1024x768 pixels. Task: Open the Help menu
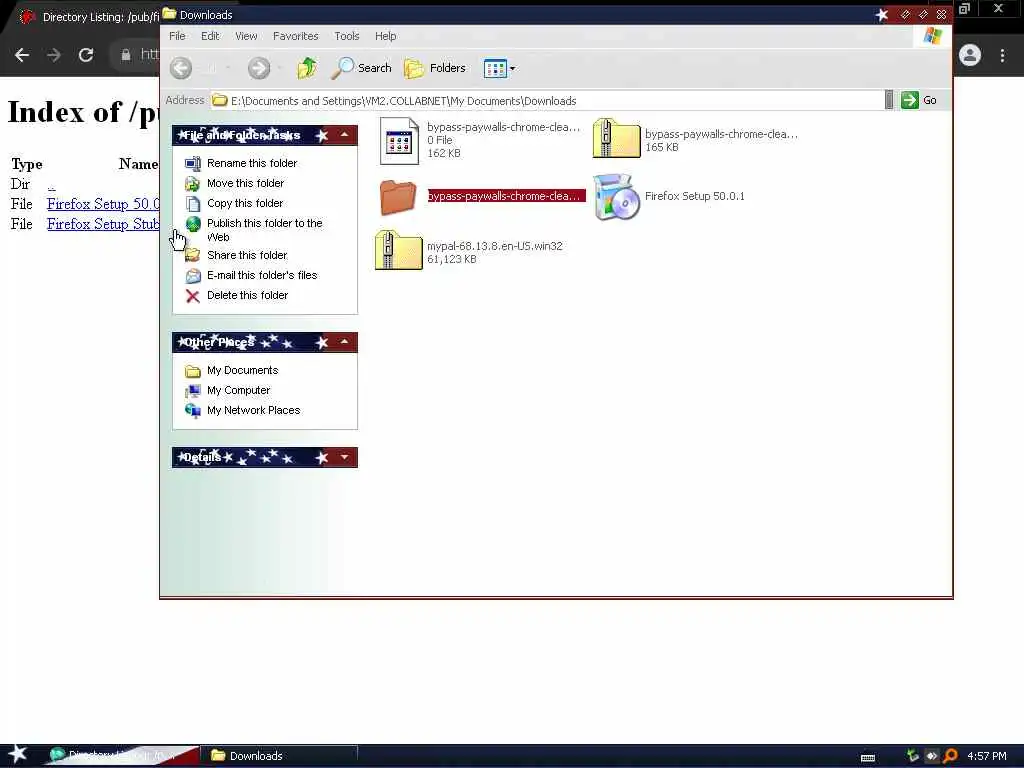(385, 36)
